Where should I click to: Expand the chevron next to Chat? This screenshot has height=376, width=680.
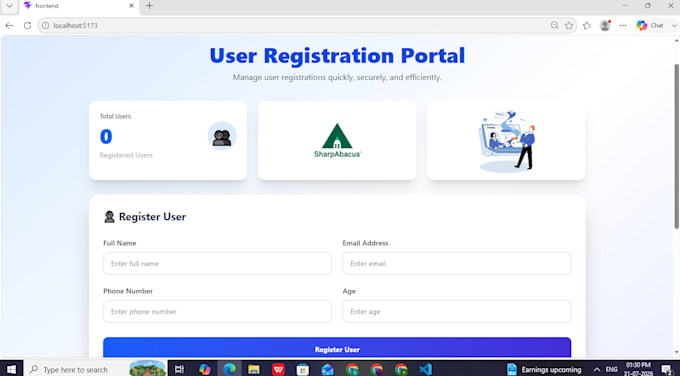click(x=674, y=26)
